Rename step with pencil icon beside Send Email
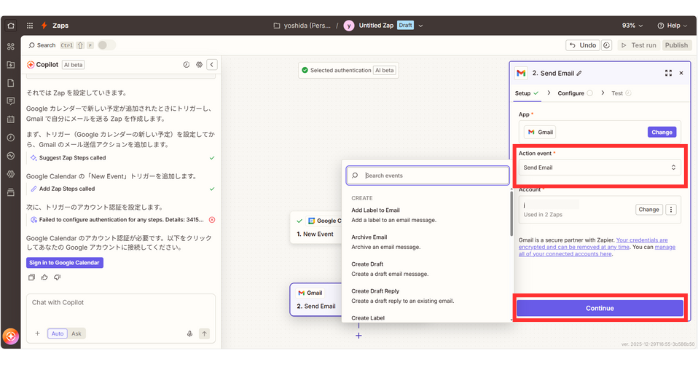 click(579, 73)
